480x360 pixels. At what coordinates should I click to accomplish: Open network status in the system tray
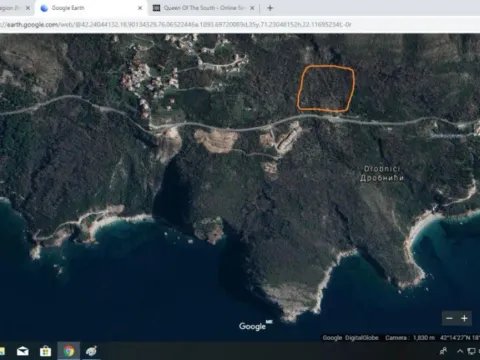point(472,351)
